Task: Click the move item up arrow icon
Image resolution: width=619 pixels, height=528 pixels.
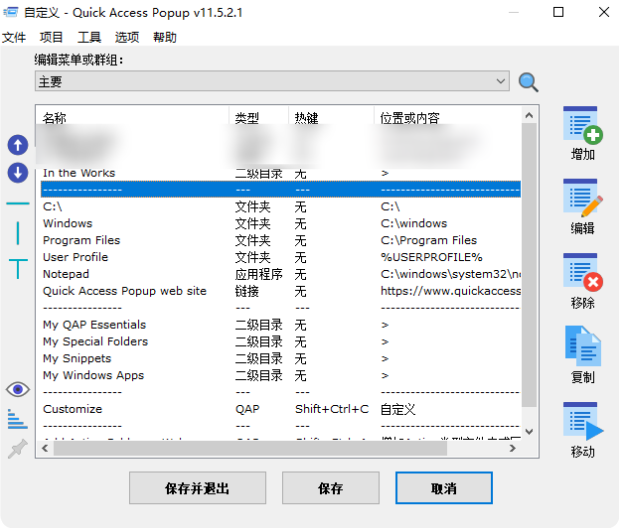Action: [x=18, y=145]
